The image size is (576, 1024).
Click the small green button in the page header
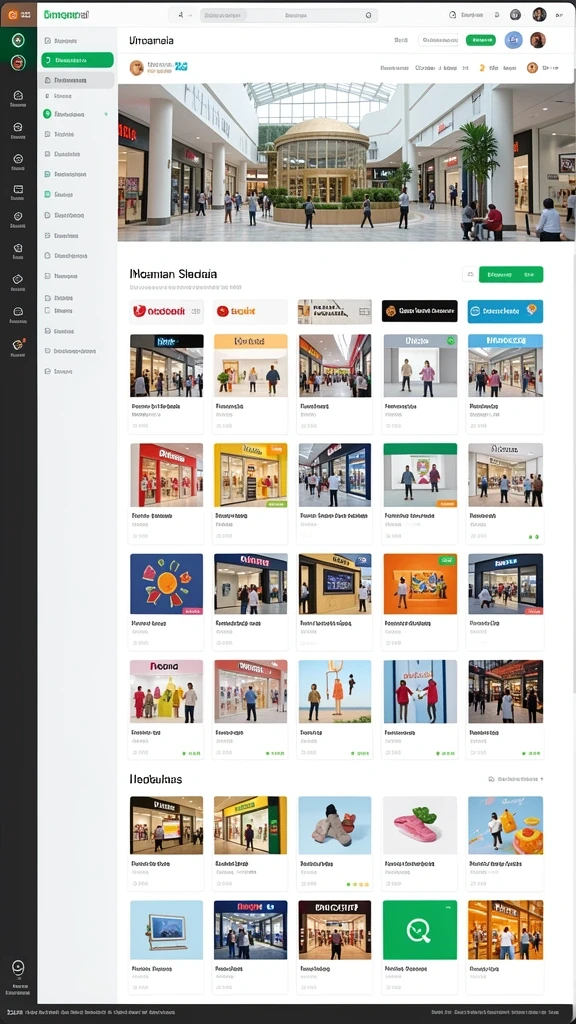[x=481, y=40]
